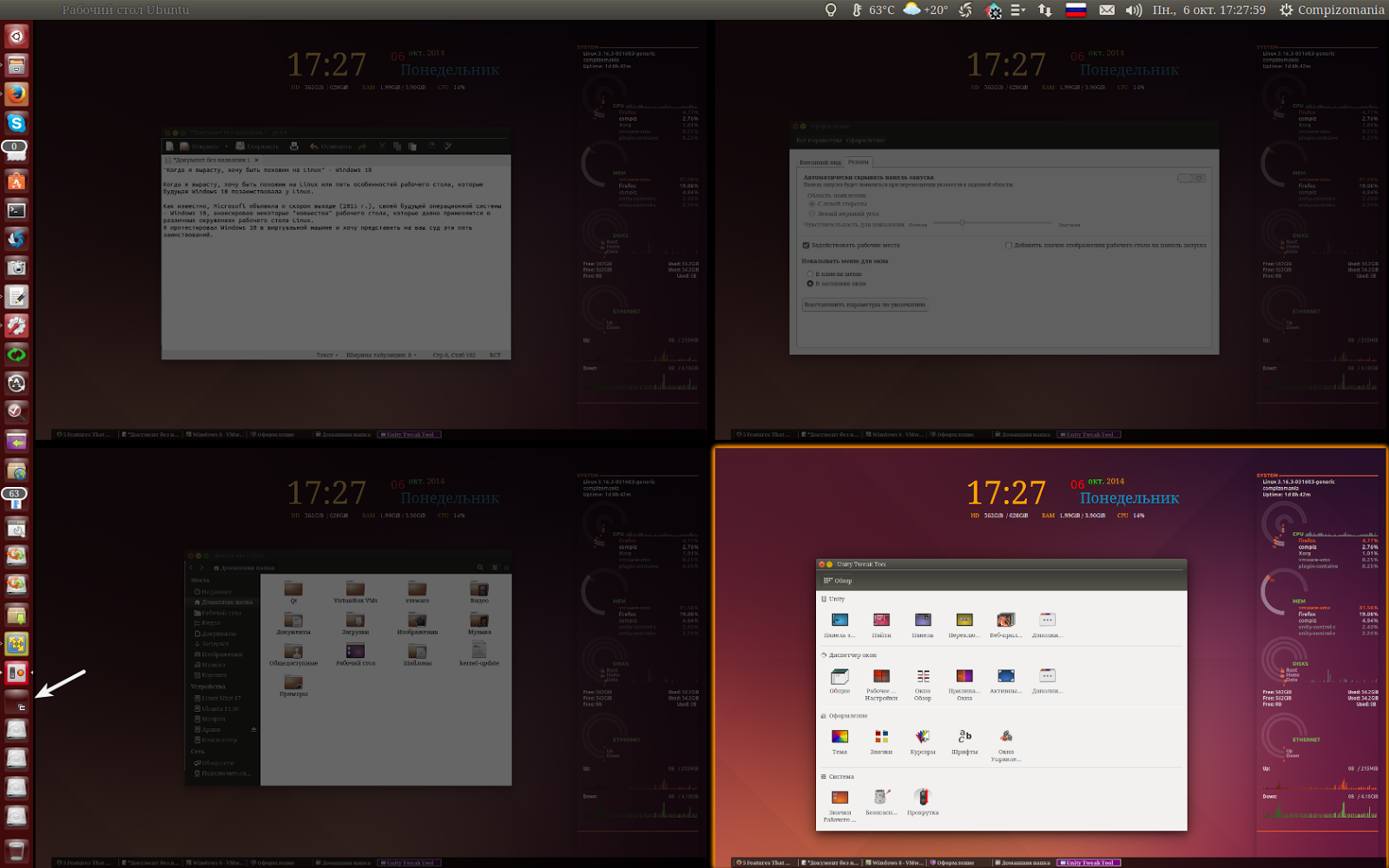Launch Firefox from the Unity launcher
The height and width of the screenshot is (868, 1389).
pos(16,94)
